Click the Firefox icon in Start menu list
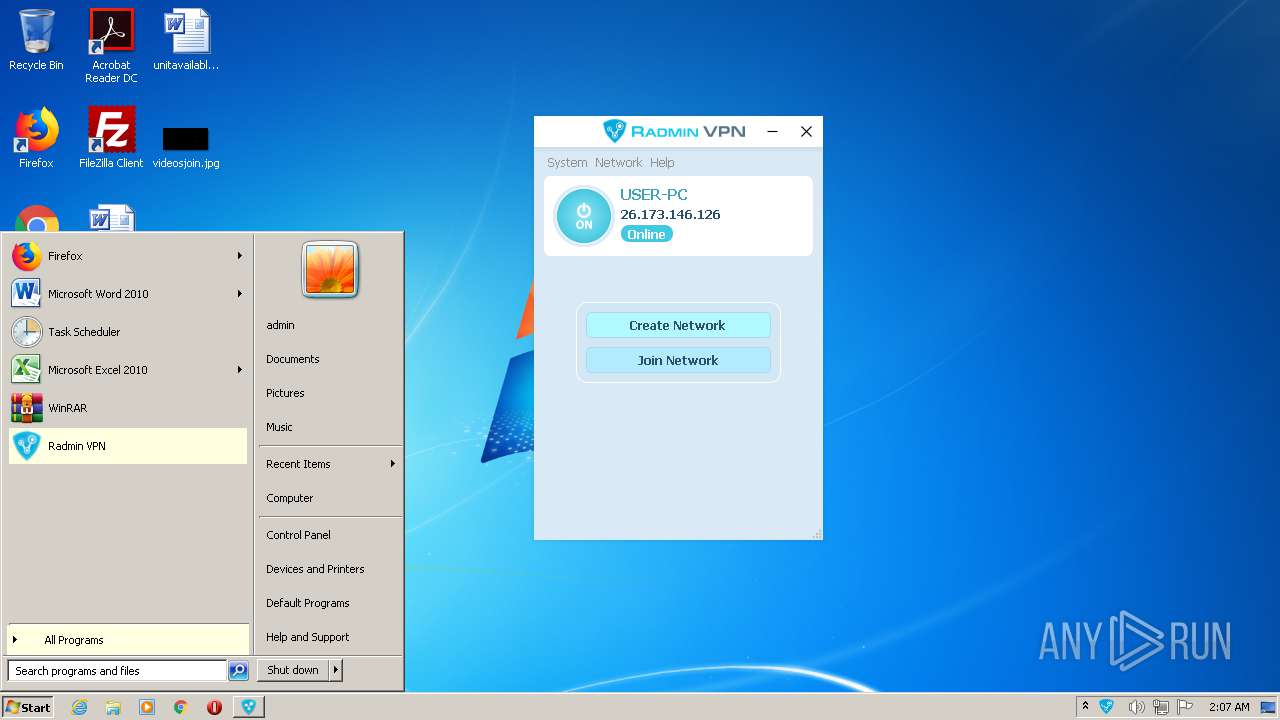Viewport: 1280px width, 720px height. 27,256
